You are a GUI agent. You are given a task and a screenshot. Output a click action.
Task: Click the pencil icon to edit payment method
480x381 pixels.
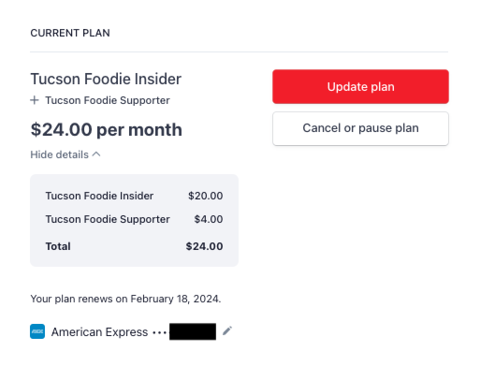click(227, 331)
